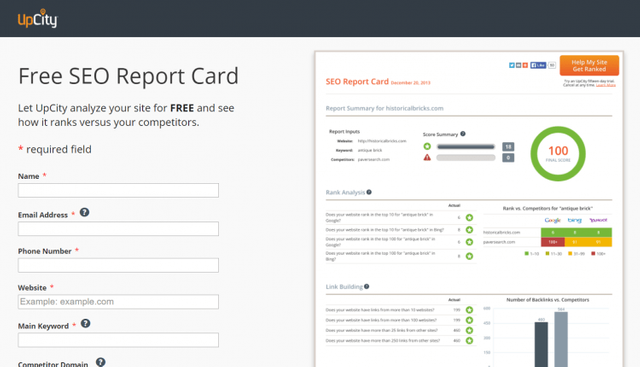640x367 pixels.
Task: Click the 100 final score circle
Action: tap(558, 153)
